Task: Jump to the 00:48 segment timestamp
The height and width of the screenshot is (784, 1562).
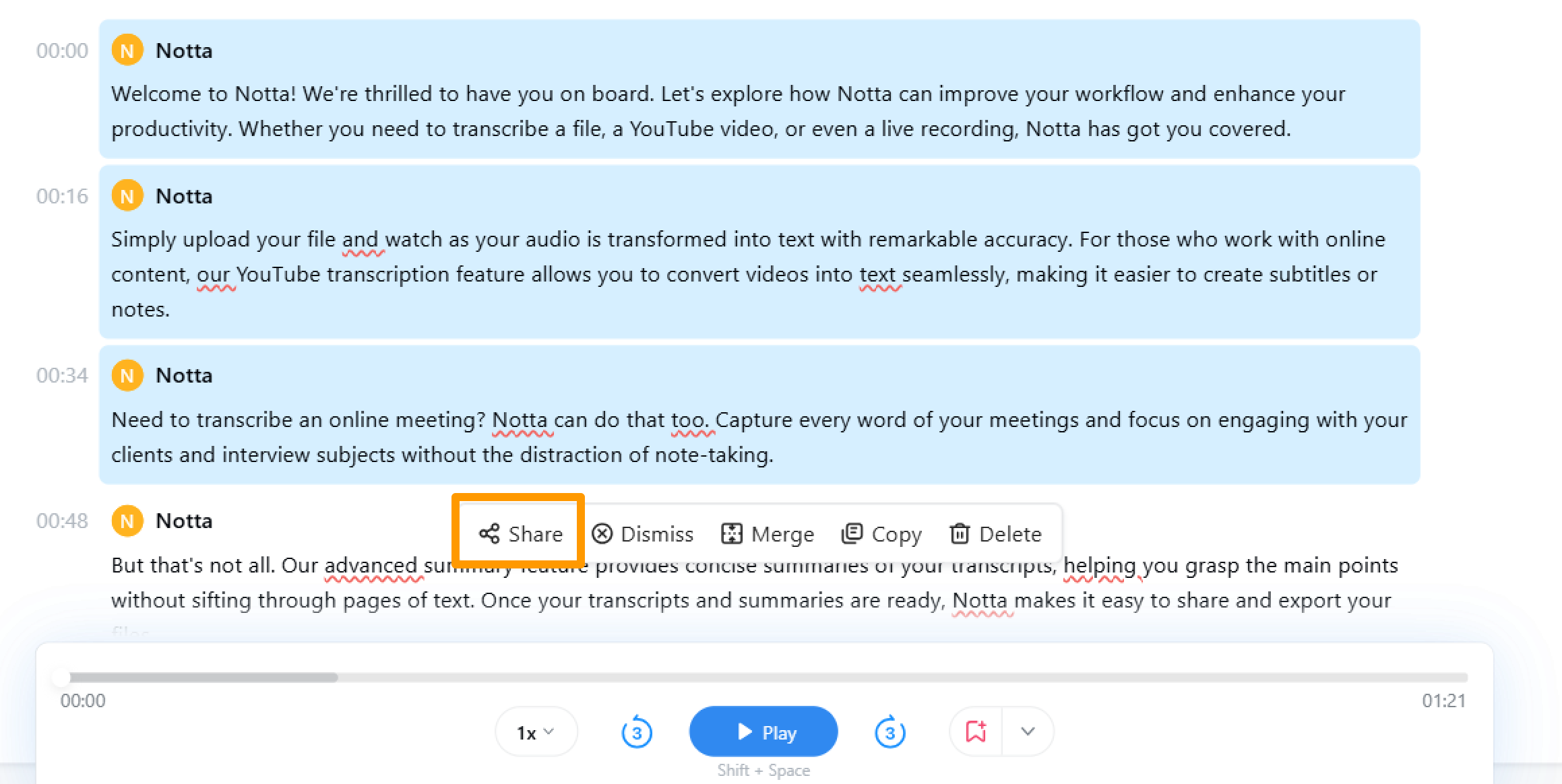Action: (62, 521)
